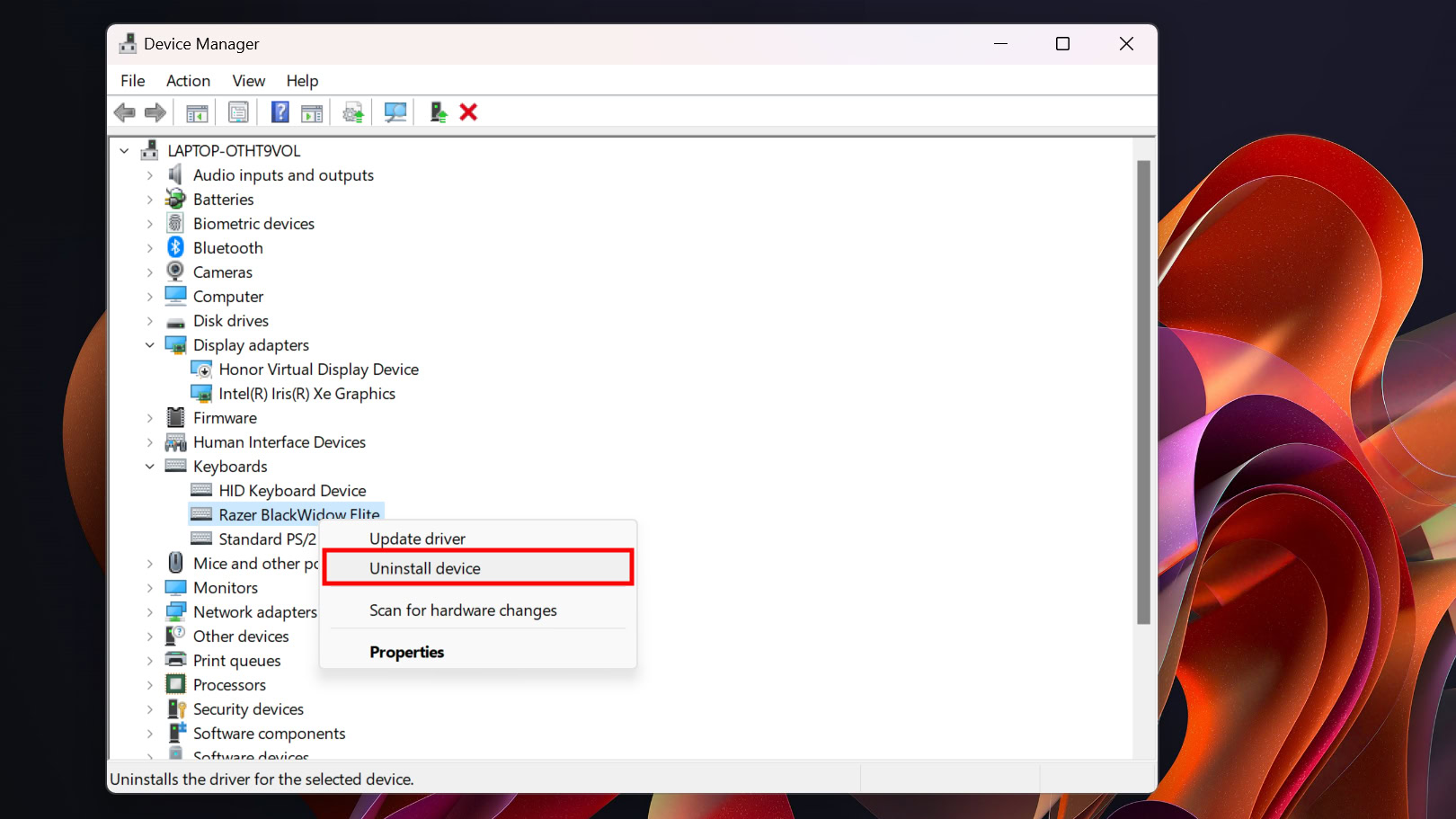Open the View menu
Screen dimensions: 1456x819
click(x=248, y=81)
